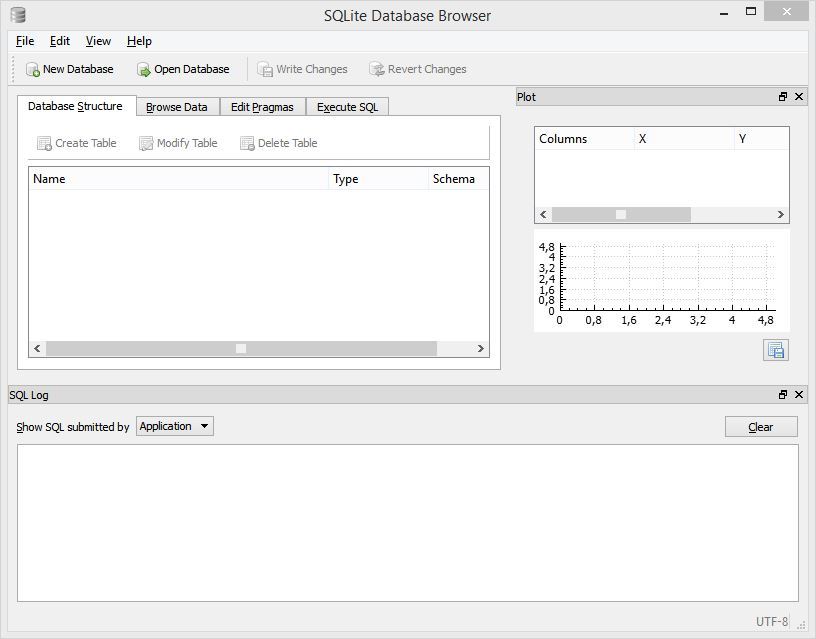Click the Create Table icon
816x639 pixels.
coord(44,143)
